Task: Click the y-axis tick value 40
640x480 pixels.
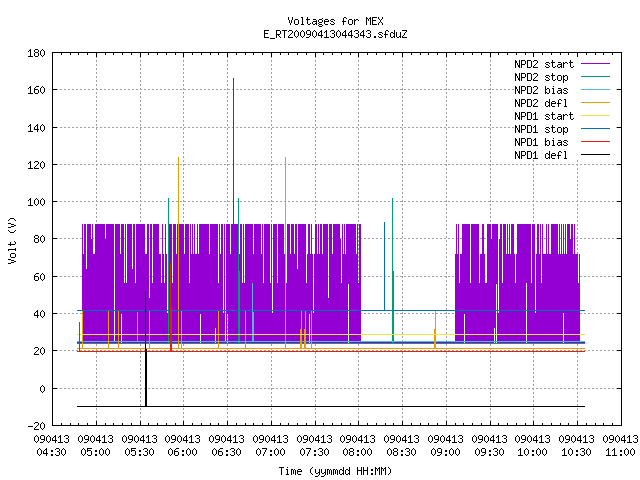Action: coord(39,314)
